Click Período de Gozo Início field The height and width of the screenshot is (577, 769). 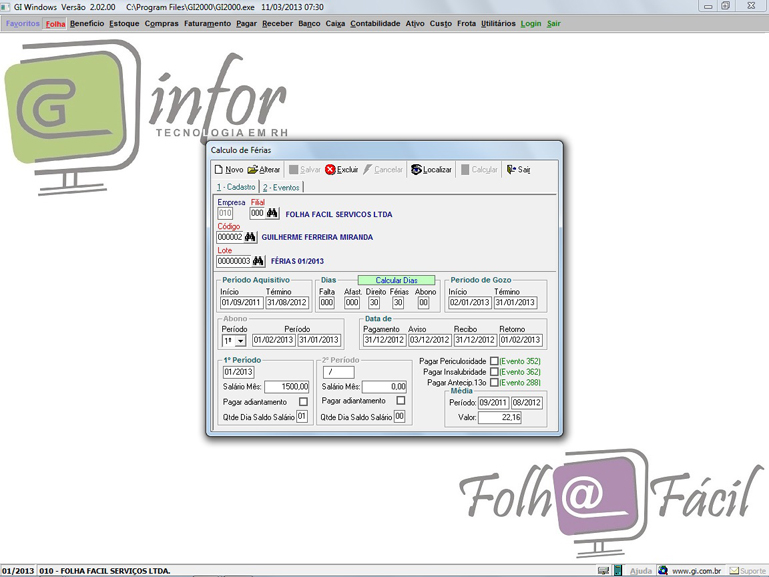[x=470, y=302]
